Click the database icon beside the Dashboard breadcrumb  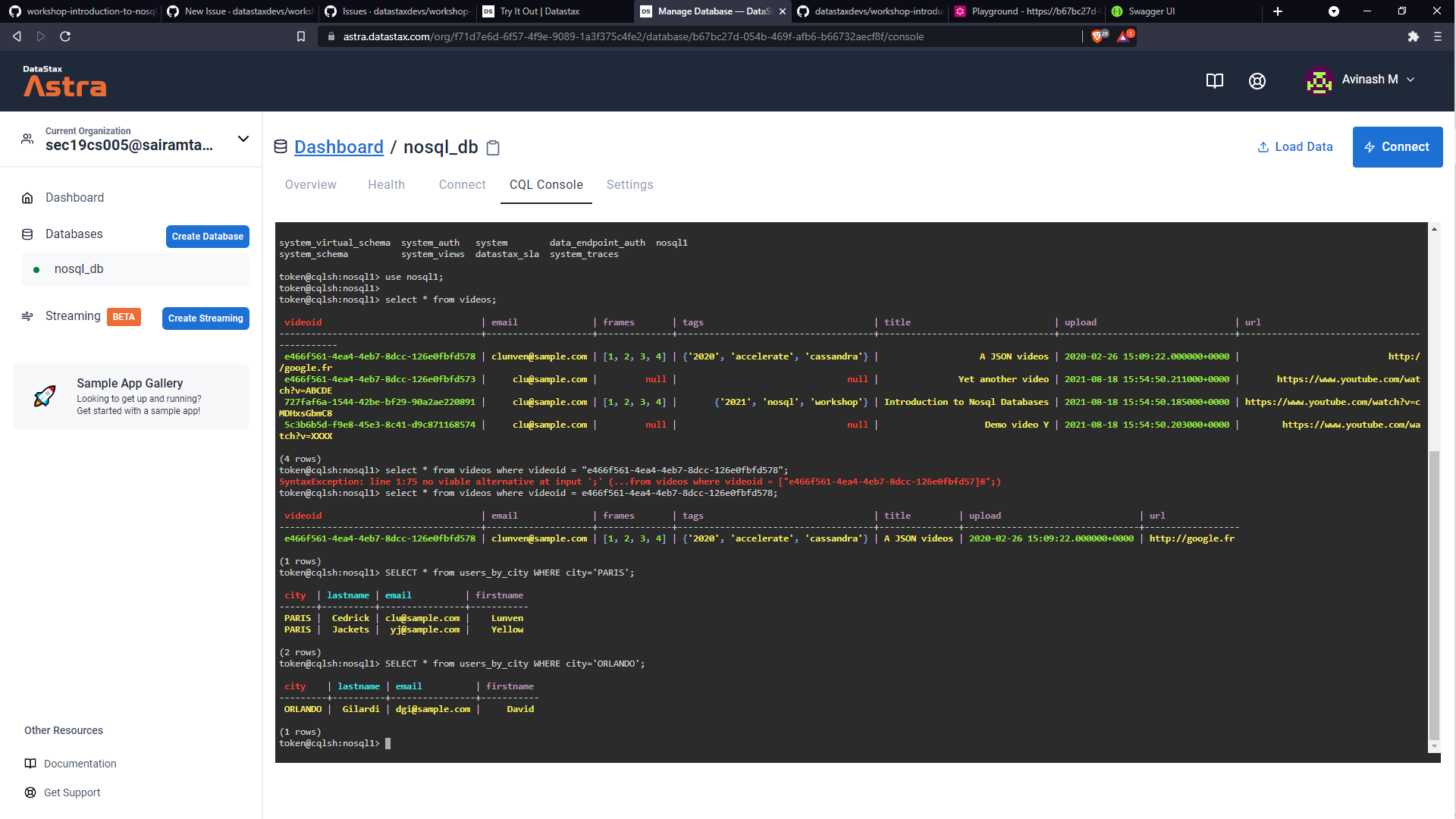(281, 146)
